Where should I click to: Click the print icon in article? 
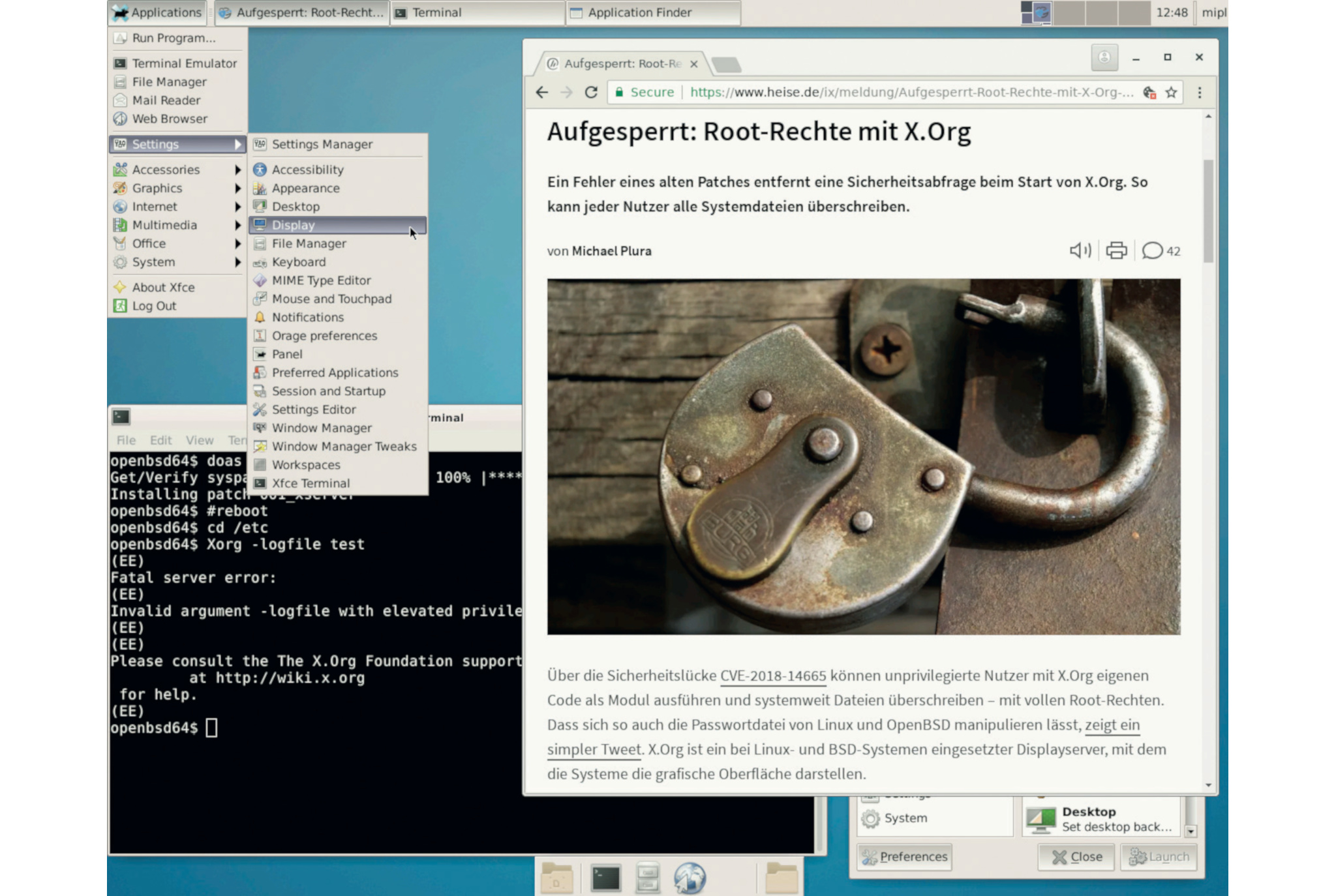coord(1116,250)
